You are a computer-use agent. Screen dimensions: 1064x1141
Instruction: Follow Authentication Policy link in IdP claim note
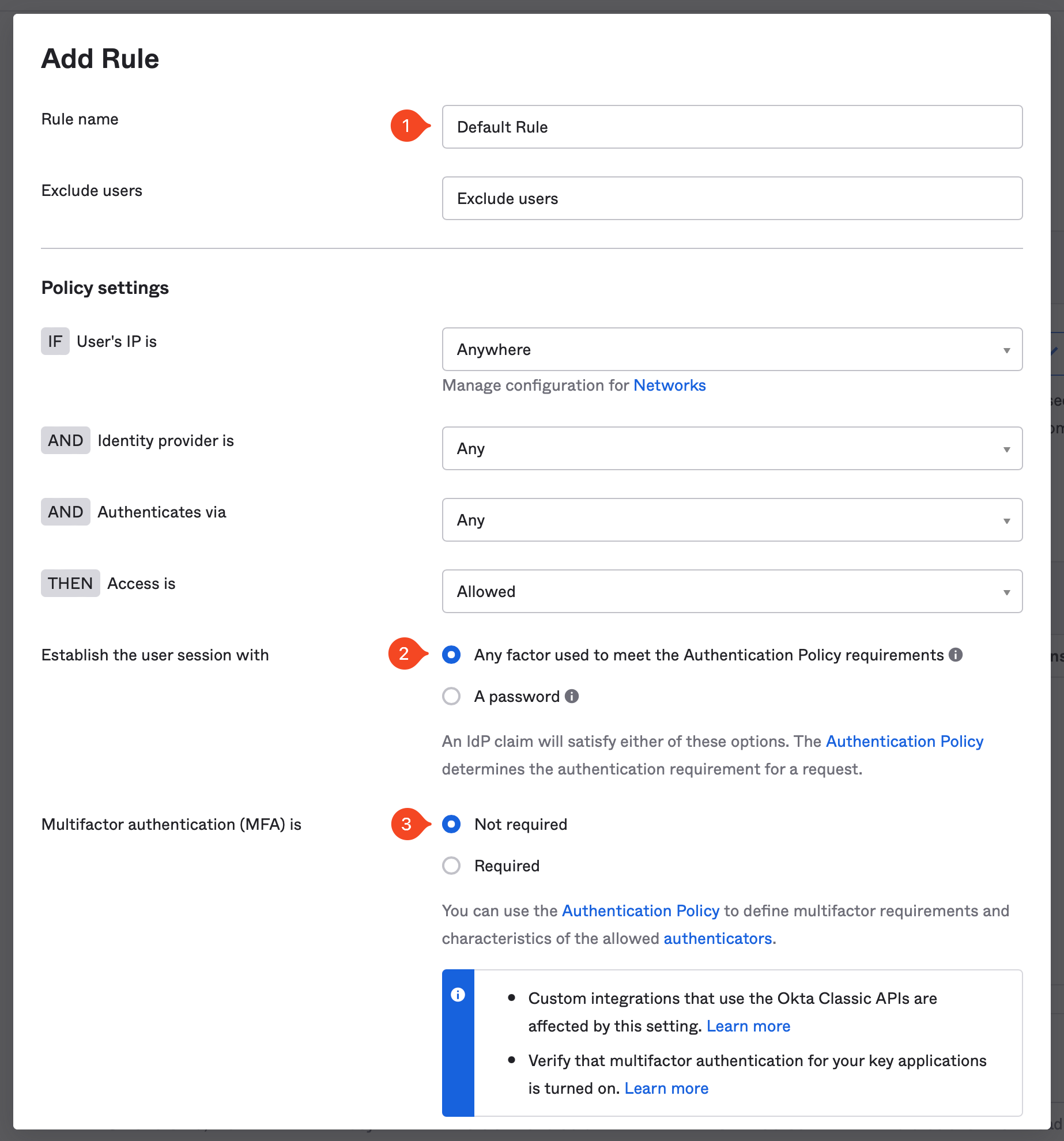point(904,741)
